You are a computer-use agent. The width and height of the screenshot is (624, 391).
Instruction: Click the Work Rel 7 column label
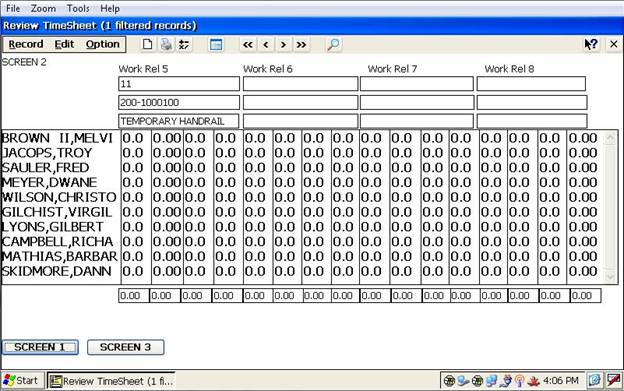(x=392, y=69)
